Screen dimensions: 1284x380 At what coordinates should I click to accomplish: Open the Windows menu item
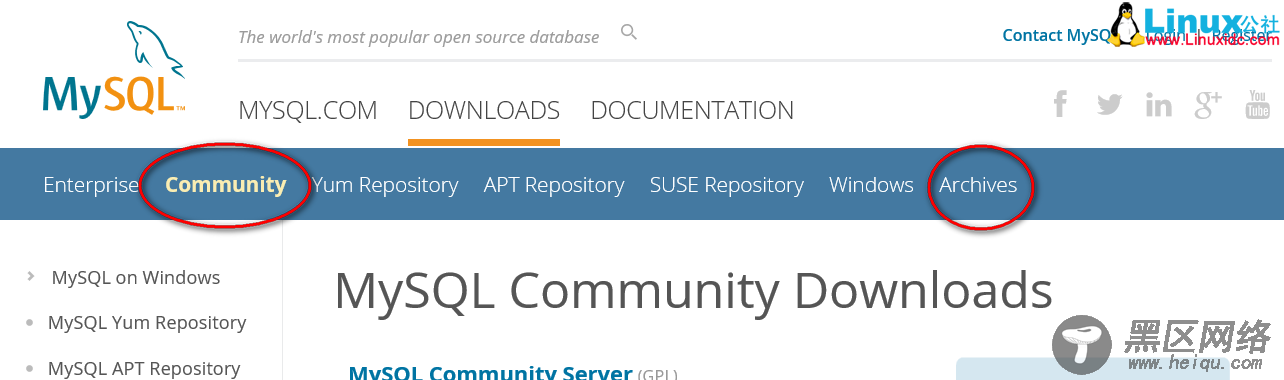point(871,185)
